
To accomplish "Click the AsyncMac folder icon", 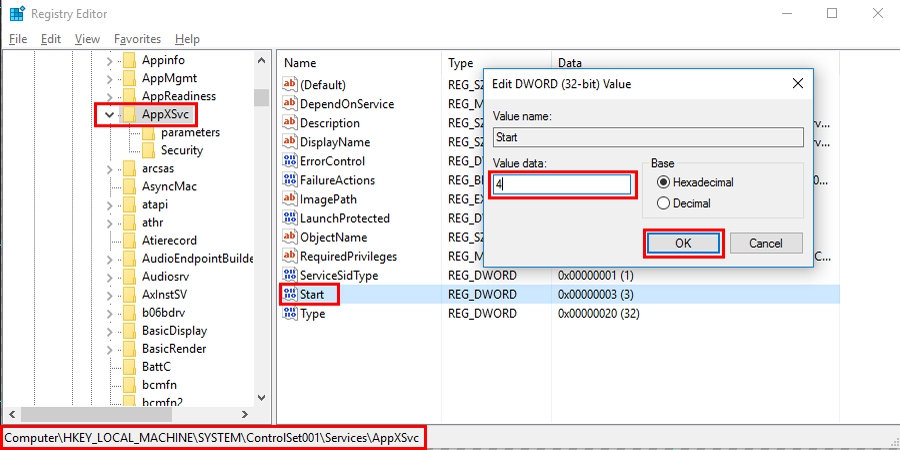I will point(130,186).
